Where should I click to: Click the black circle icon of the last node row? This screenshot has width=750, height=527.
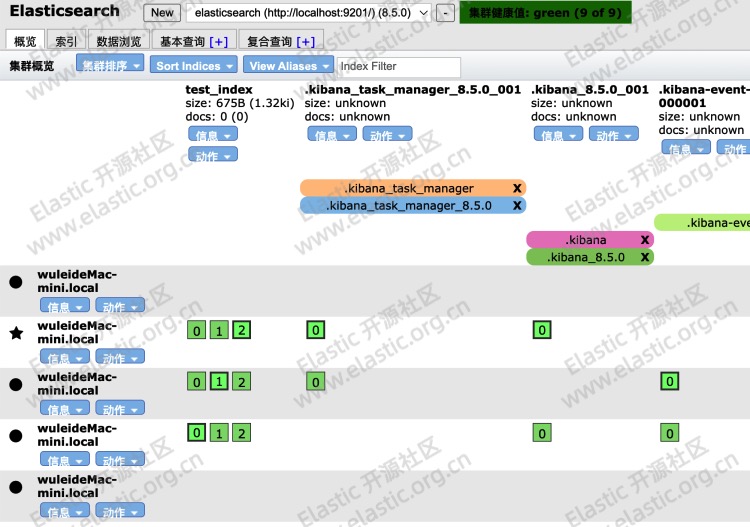point(16,487)
